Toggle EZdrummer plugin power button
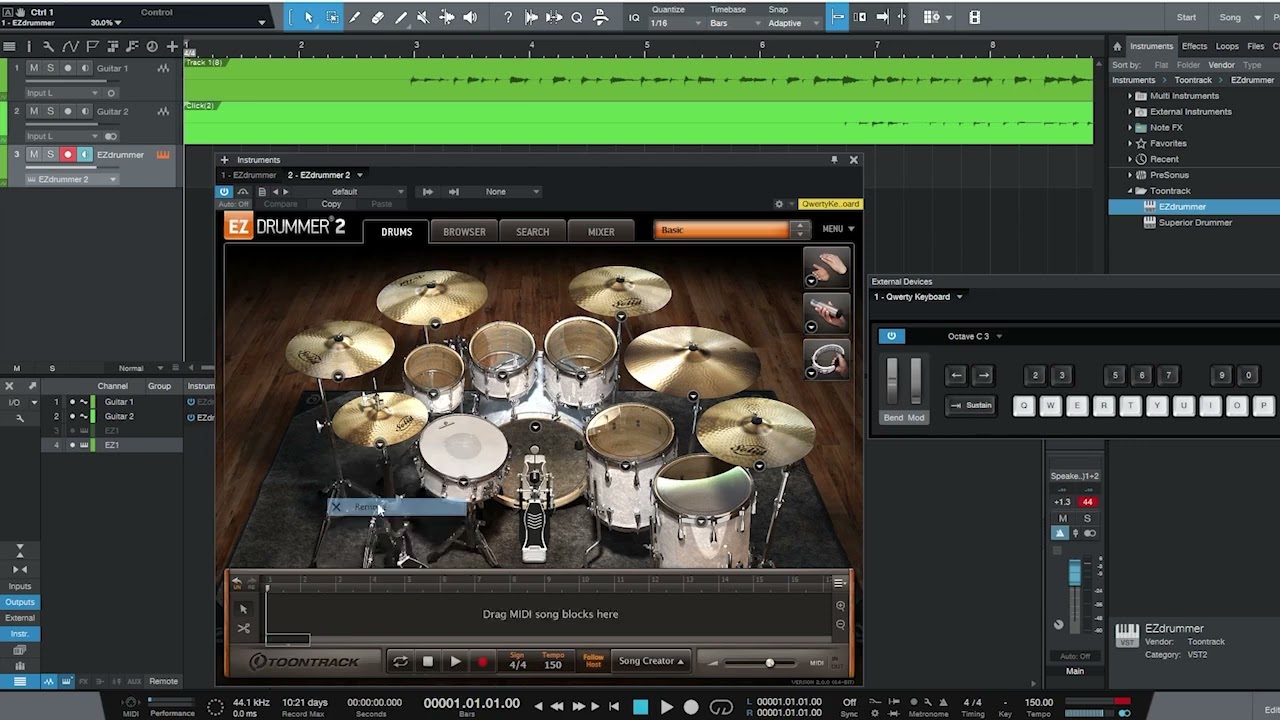Viewport: 1280px width, 720px height. pyautogui.click(x=225, y=191)
